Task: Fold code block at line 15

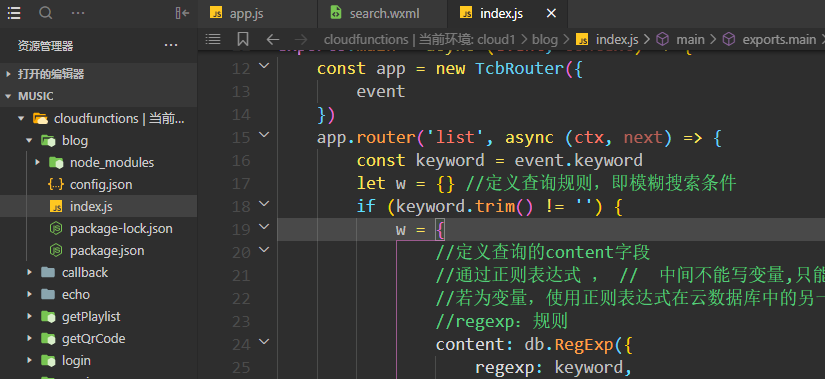Action: click(x=264, y=134)
